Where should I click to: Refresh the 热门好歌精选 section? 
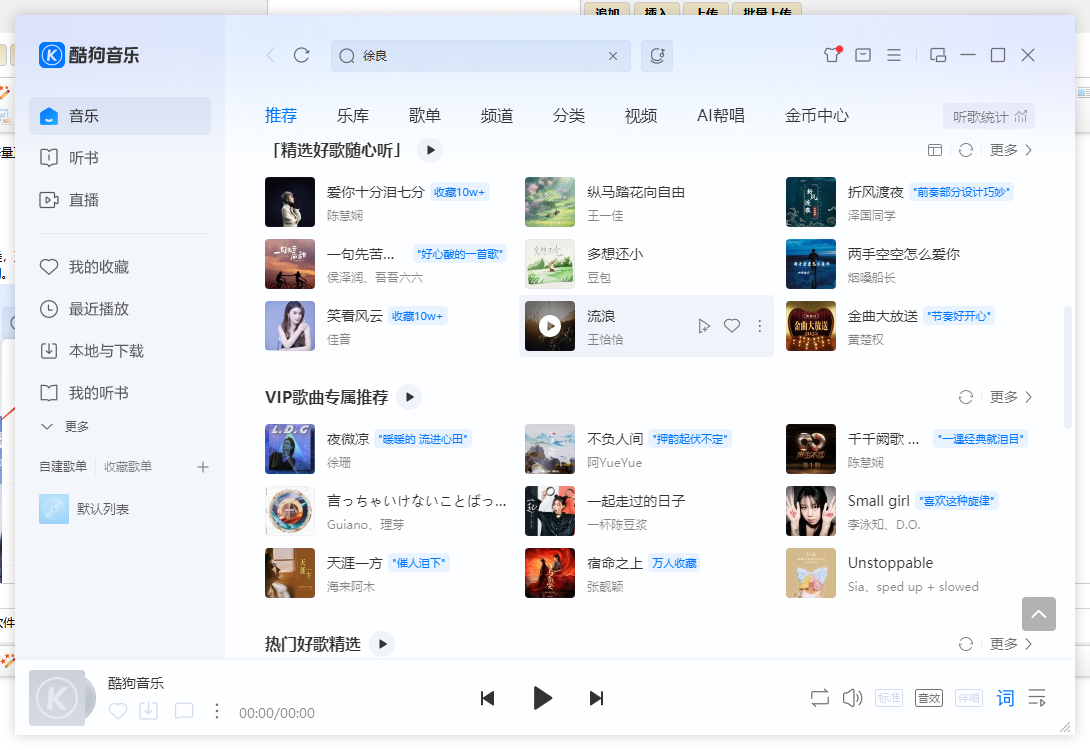[966, 644]
